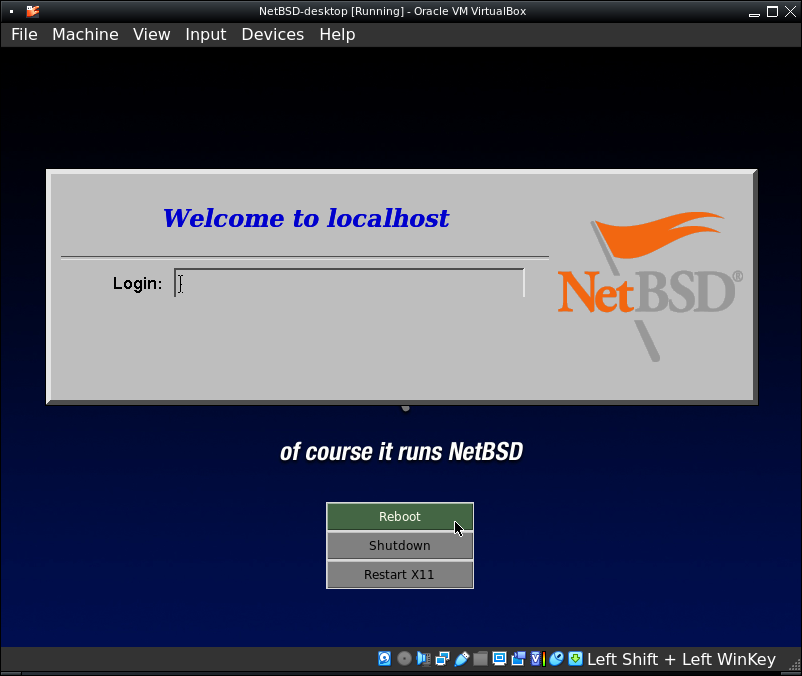The width and height of the screenshot is (802, 676).
Task: Click the USB devices status icon
Action: pos(461,659)
